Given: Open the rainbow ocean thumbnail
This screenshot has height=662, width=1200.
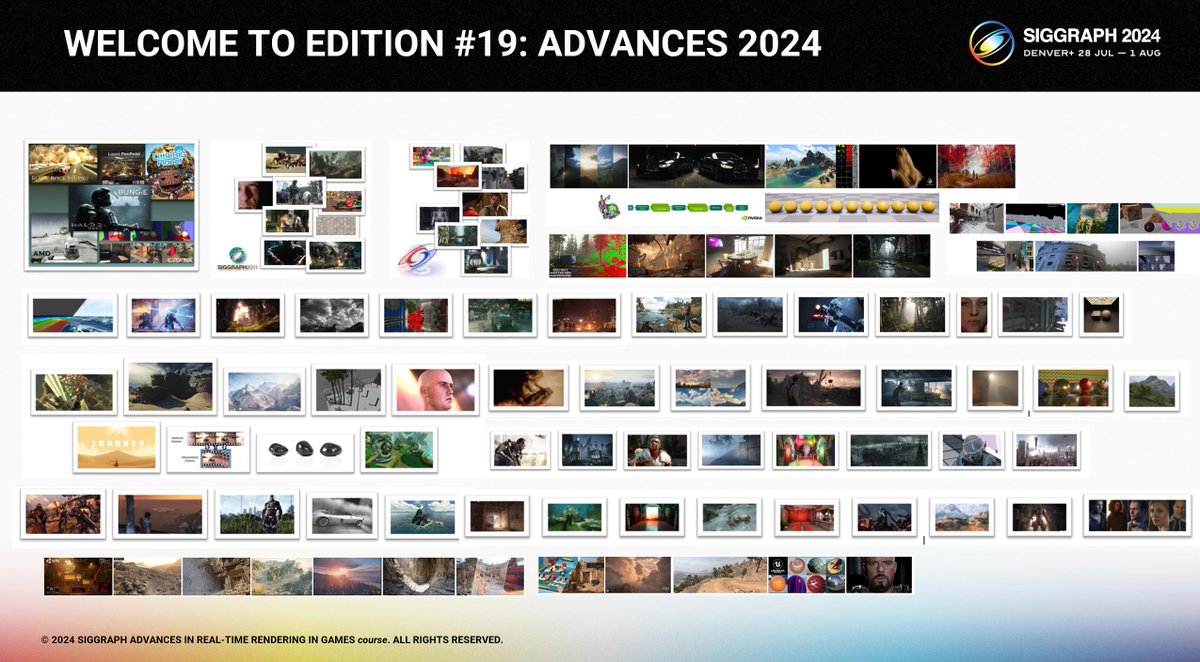Looking at the screenshot, I should point(72,315).
